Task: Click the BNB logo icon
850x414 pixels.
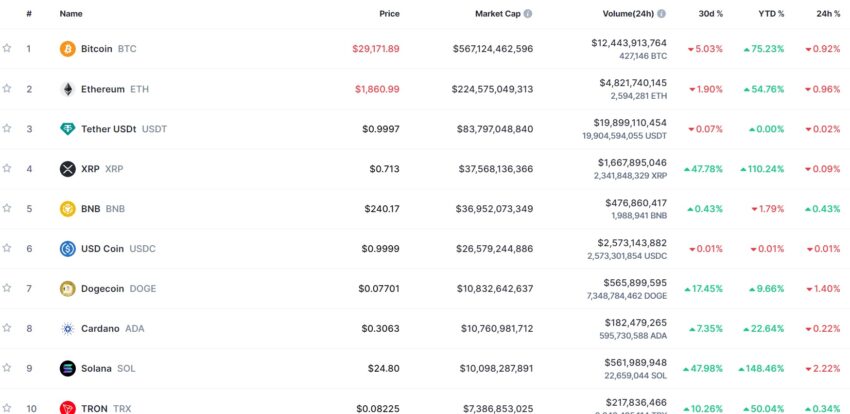Action: click(x=68, y=209)
